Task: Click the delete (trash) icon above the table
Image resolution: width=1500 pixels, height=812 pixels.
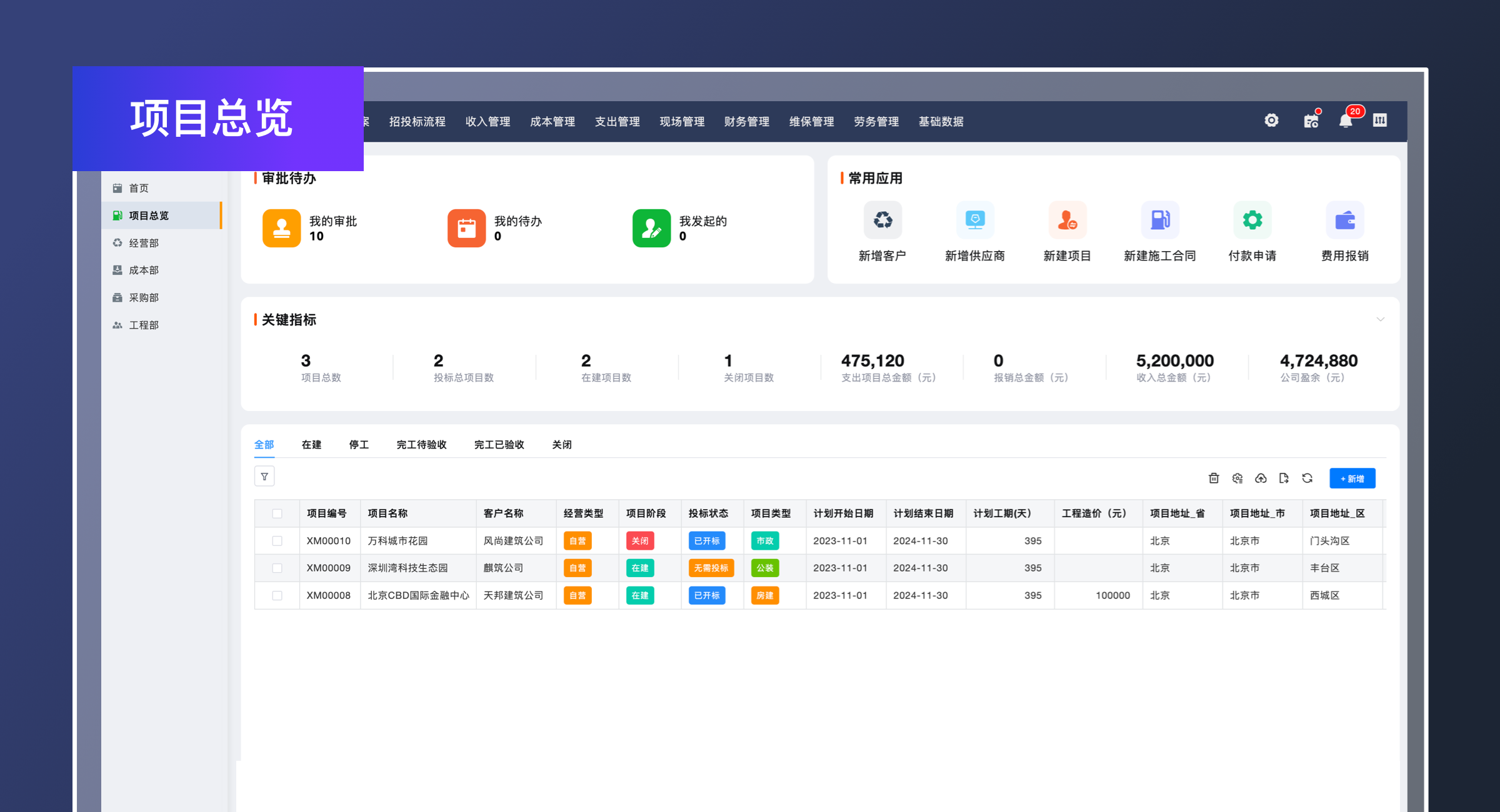Action: tap(1214, 478)
